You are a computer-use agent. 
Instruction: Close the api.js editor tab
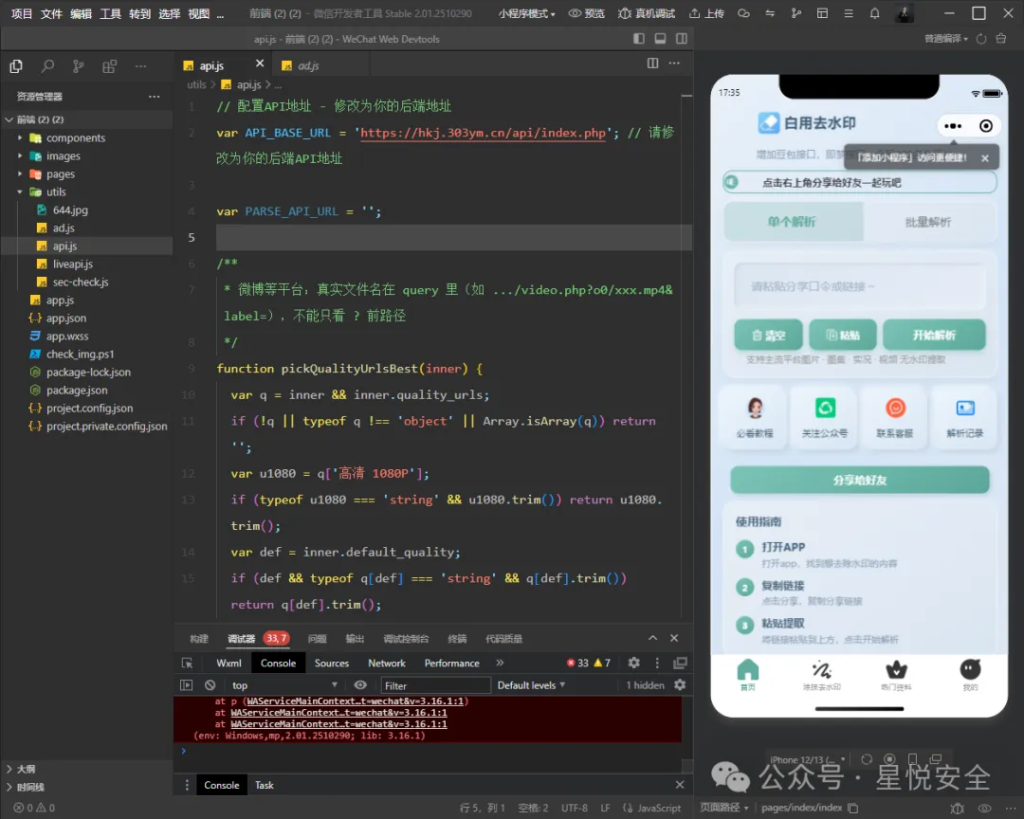click(260, 63)
